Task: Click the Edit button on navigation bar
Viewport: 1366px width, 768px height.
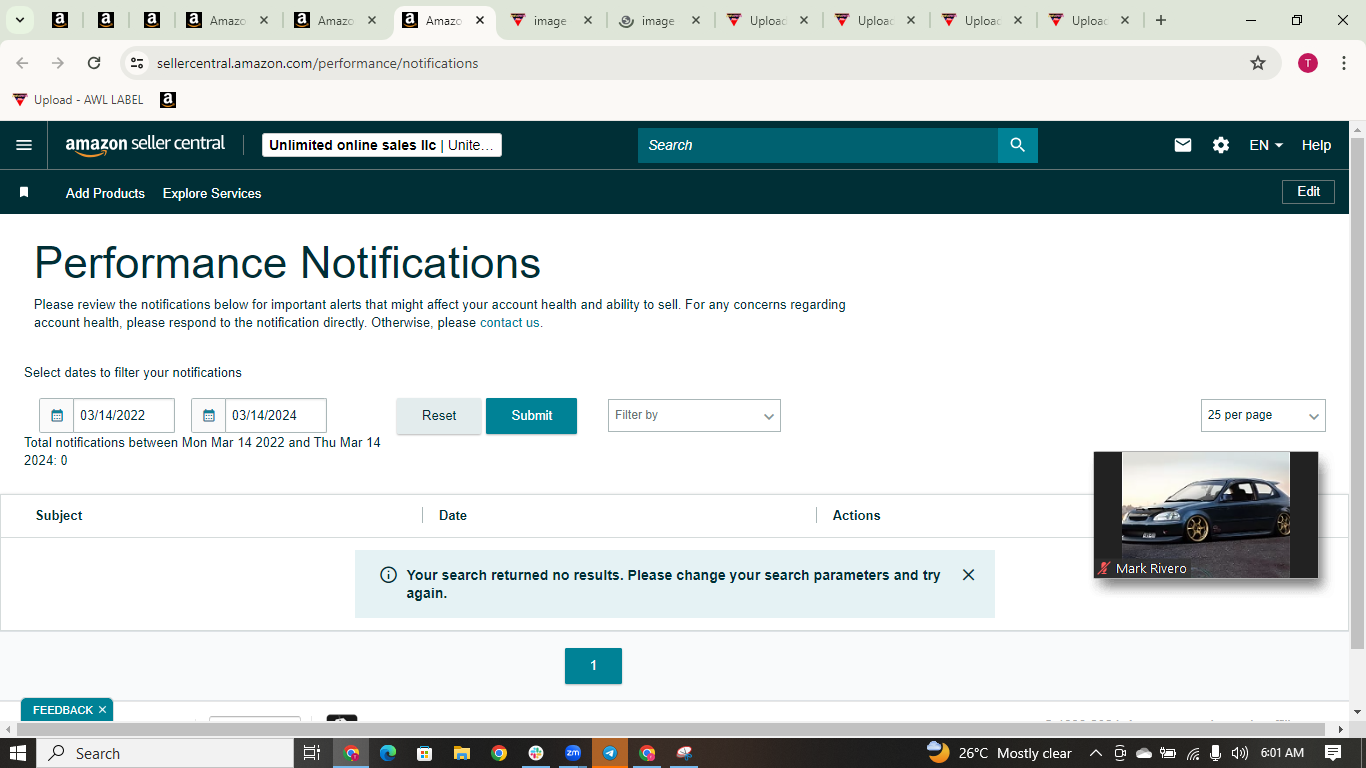Action: tap(1308, 191)
